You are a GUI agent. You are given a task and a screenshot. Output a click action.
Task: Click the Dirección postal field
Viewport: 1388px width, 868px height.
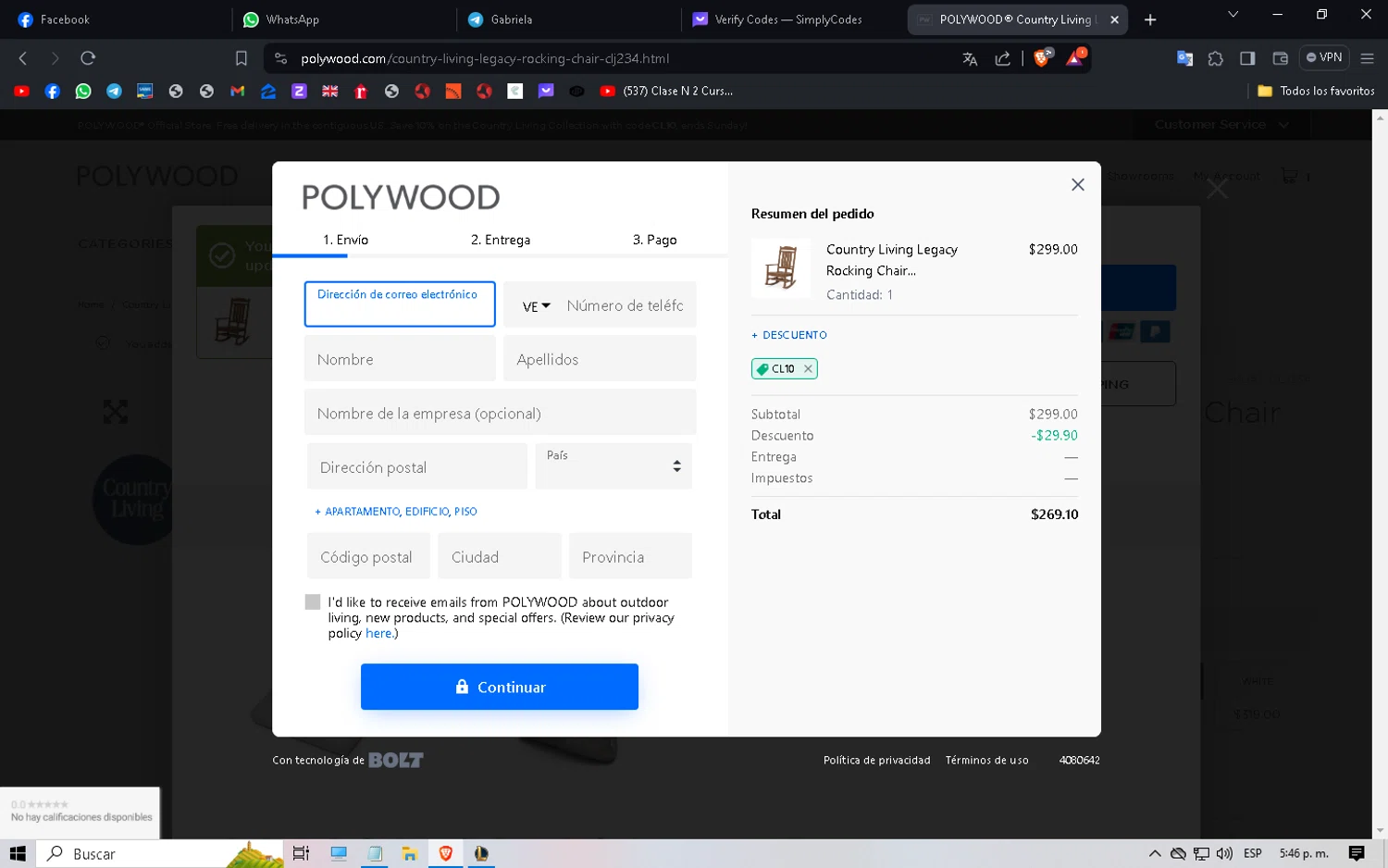(417, 466)
